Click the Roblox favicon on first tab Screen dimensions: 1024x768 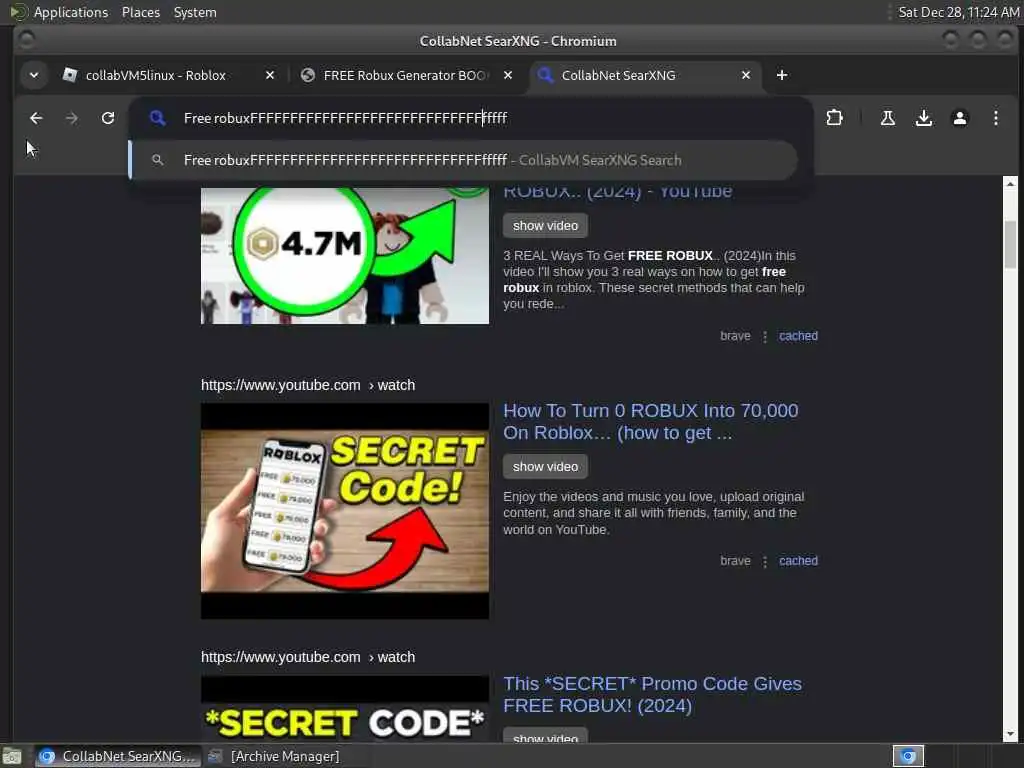tap(70, 75)
